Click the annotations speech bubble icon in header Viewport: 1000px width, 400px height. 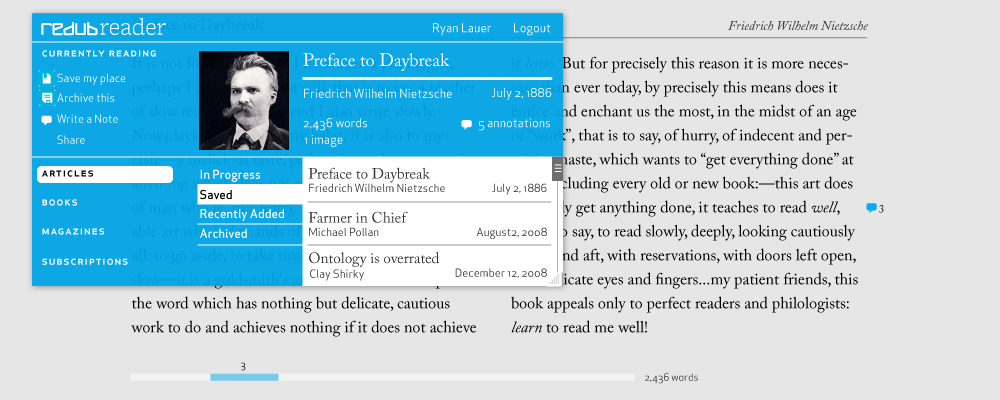tap(467, 124)
